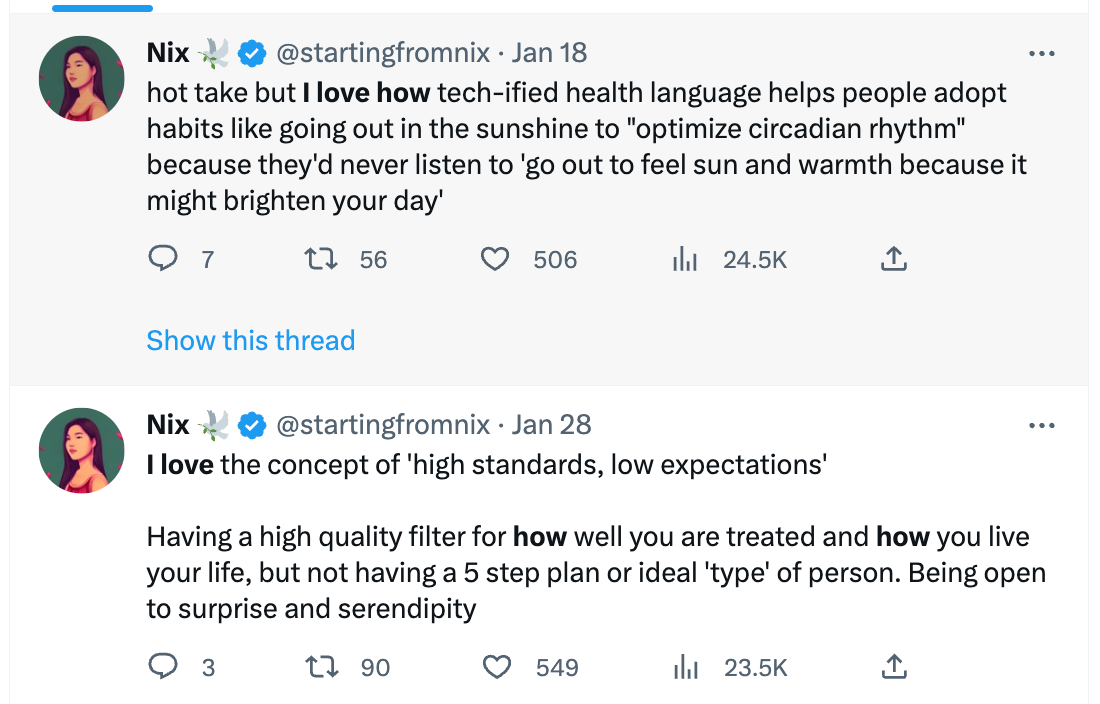Open @startingfromnix handle on first tweet
The height and width of the screenshot is (704, 1100).
383,53
